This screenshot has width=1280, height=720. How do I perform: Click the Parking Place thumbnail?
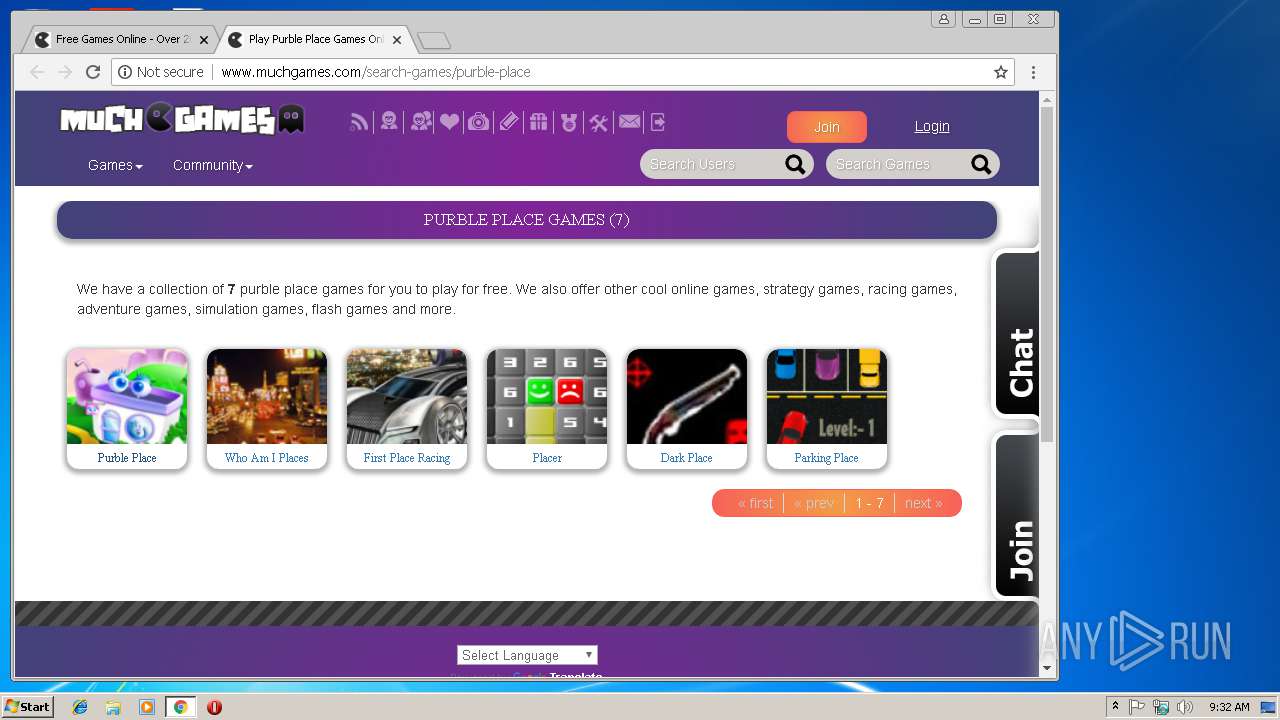tap(827, 396)
